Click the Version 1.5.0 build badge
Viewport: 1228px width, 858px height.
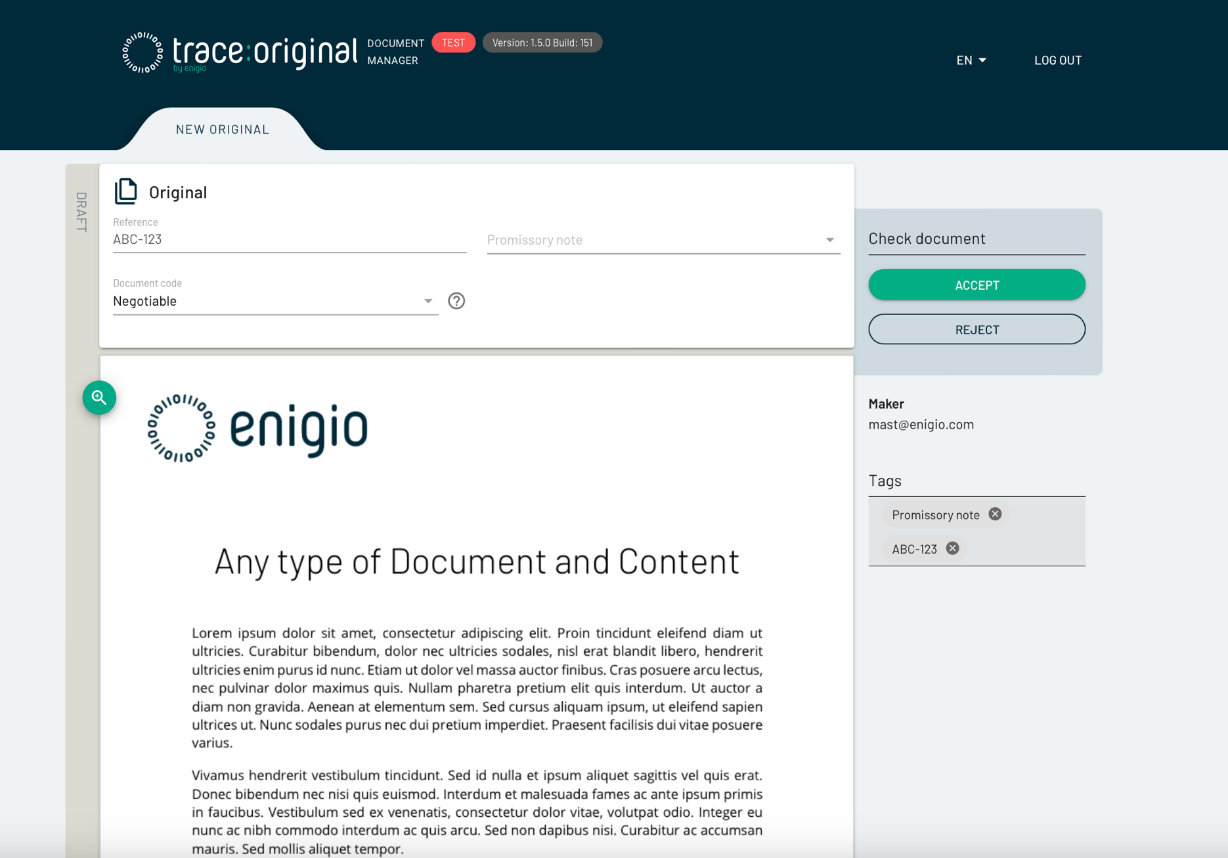pyautogui.click(x=542, y=43)
